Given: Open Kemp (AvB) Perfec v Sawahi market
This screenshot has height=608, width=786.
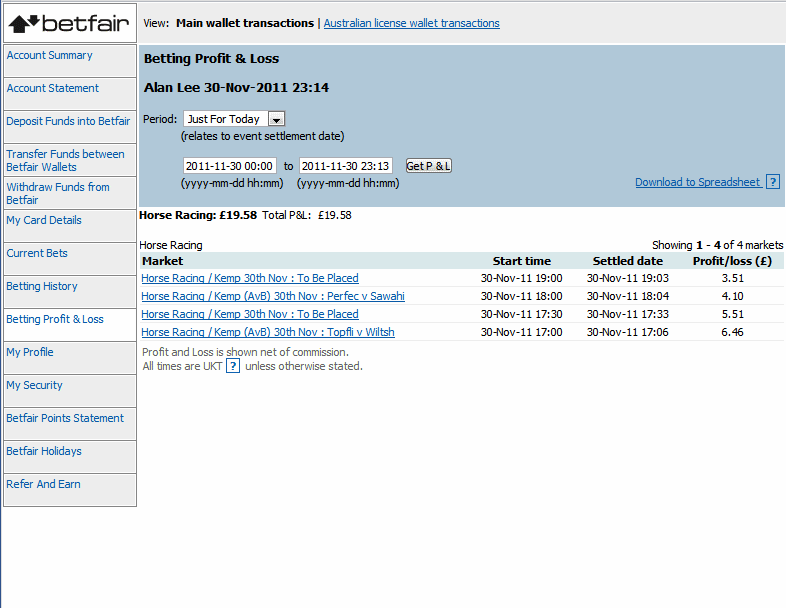Looking at the screenshot, I should (x=273, y=296).
